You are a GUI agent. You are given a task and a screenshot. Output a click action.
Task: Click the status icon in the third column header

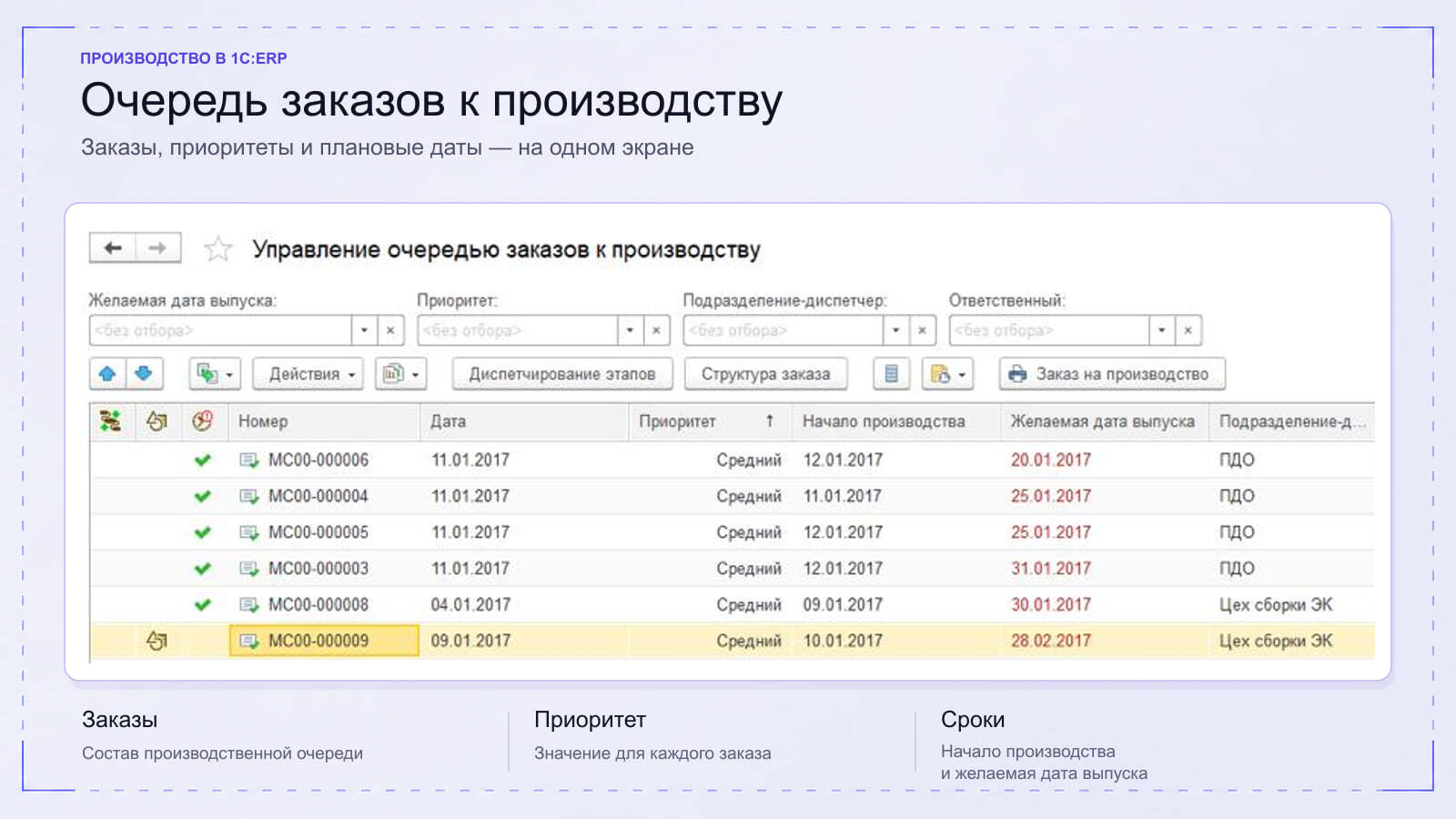(202, 420)
